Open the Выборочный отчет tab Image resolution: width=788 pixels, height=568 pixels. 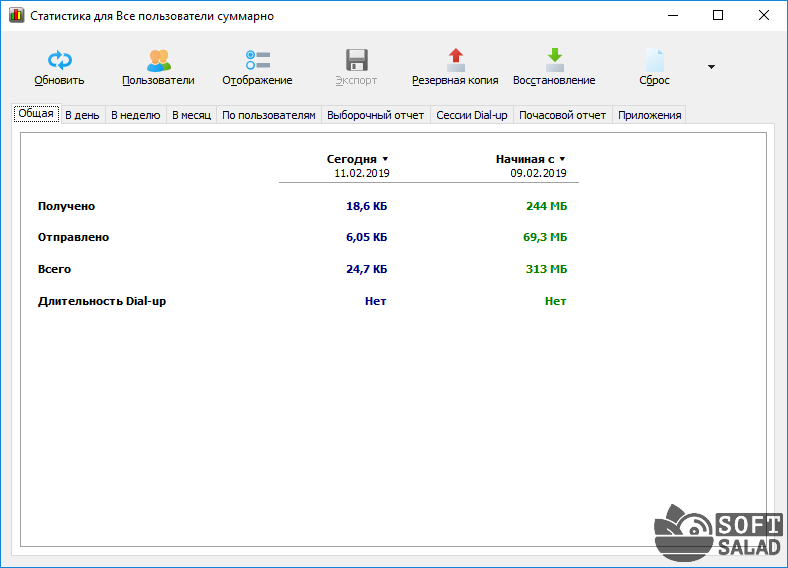coord(375,115)
